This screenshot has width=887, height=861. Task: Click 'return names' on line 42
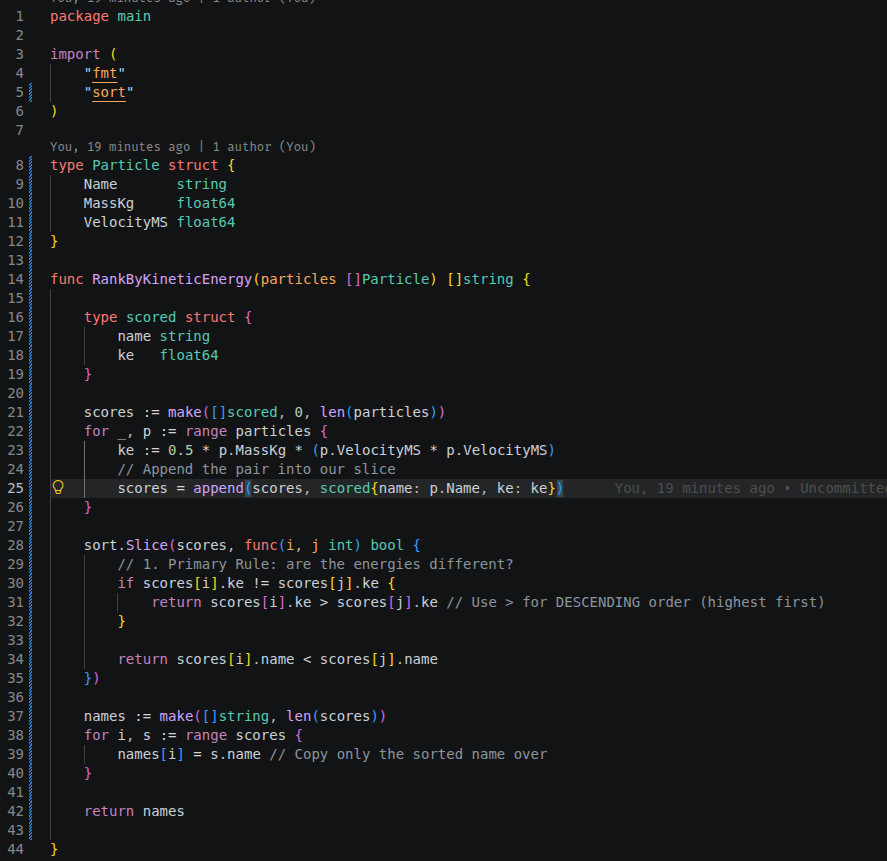(134, 811)
